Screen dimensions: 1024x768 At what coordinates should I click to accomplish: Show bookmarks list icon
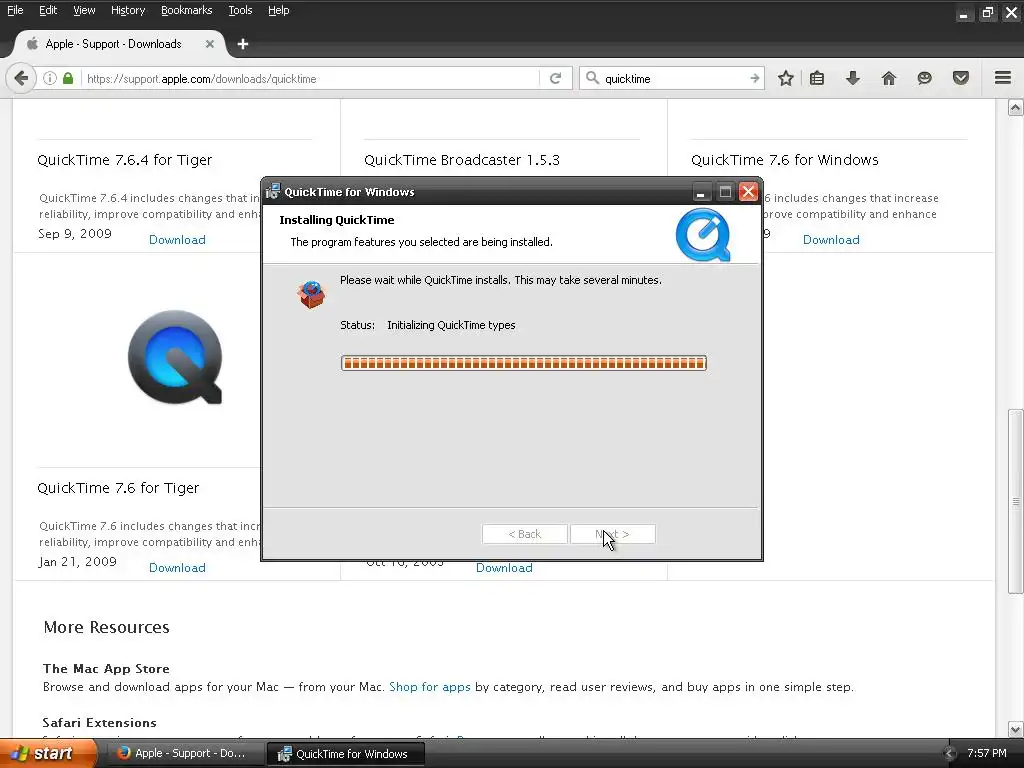(816, 78)
